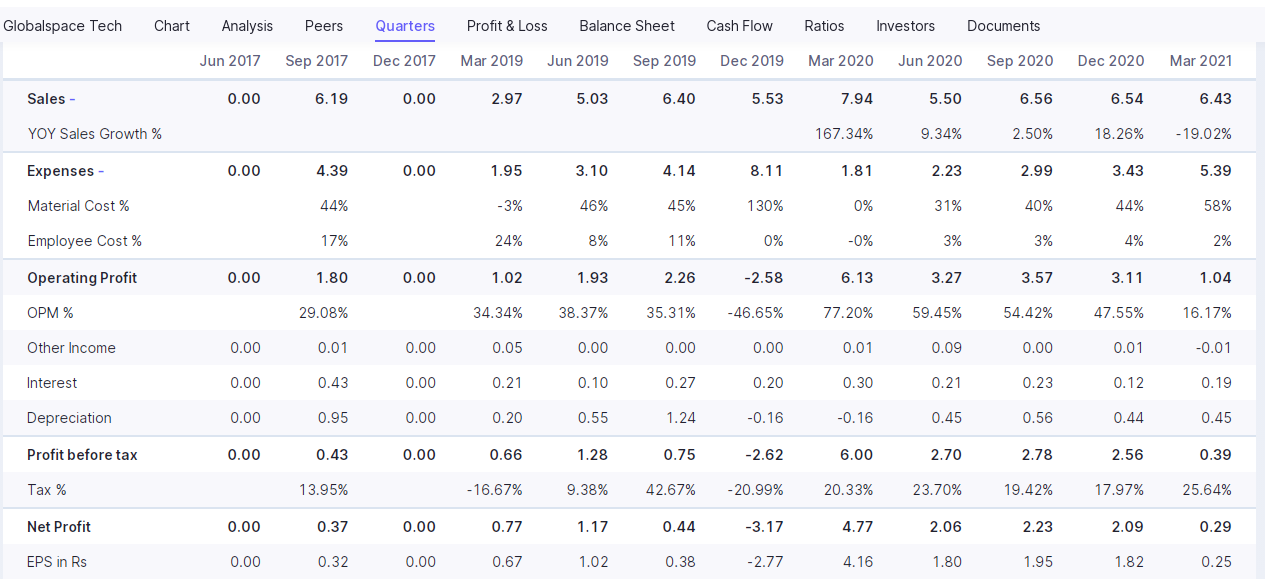Switch to the Ratios tab
The width and height of the screenshot is (1265, 579).
point(824,26)
